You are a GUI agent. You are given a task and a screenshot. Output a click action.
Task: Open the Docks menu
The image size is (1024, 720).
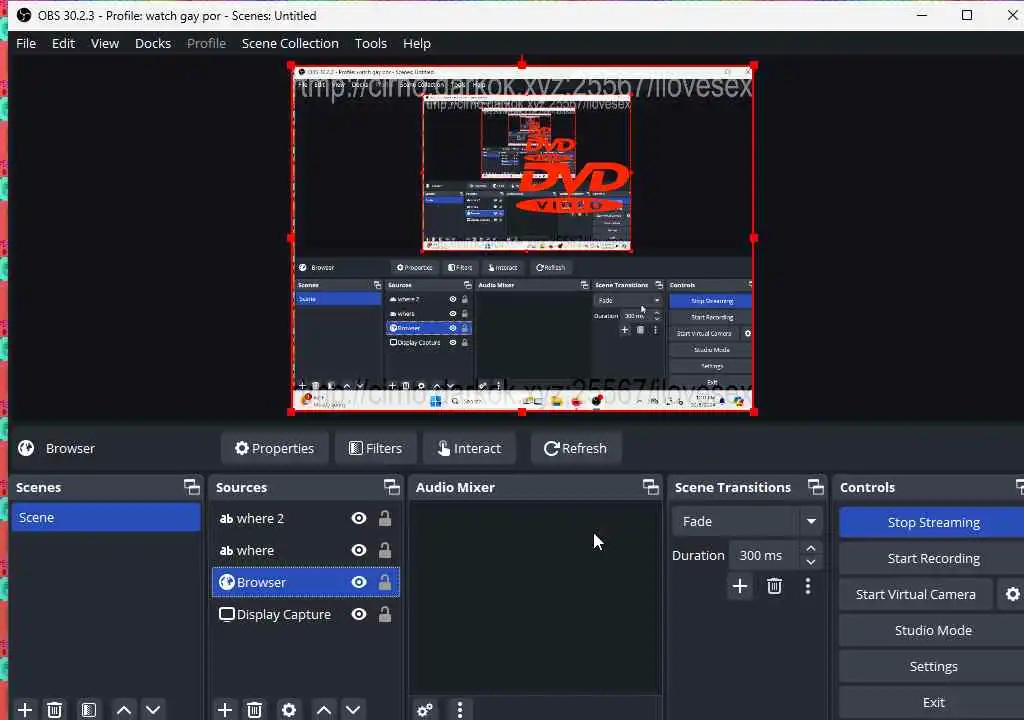(x=153, y=43)
